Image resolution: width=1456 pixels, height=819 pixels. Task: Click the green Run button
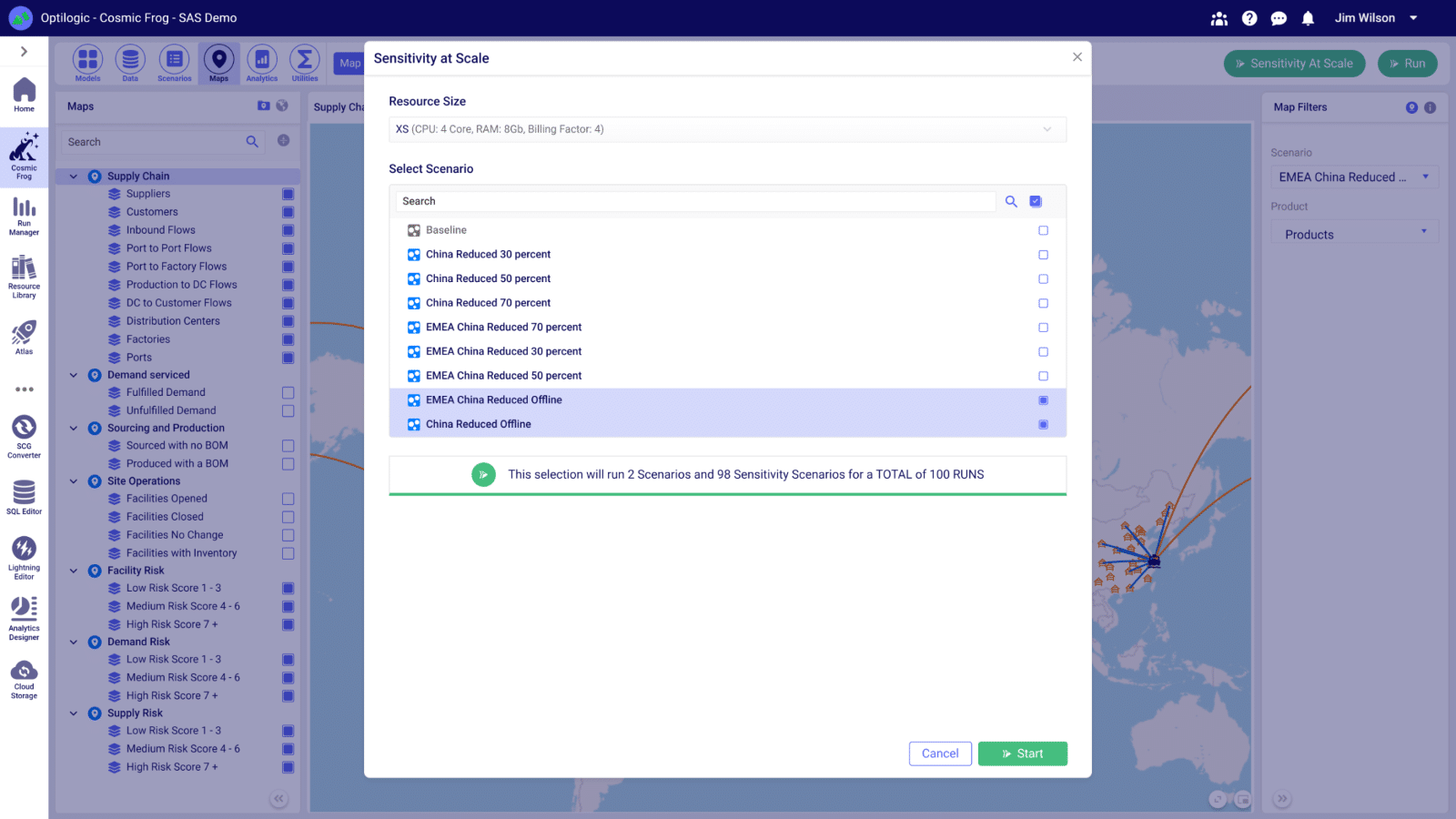click(1408, 64)
